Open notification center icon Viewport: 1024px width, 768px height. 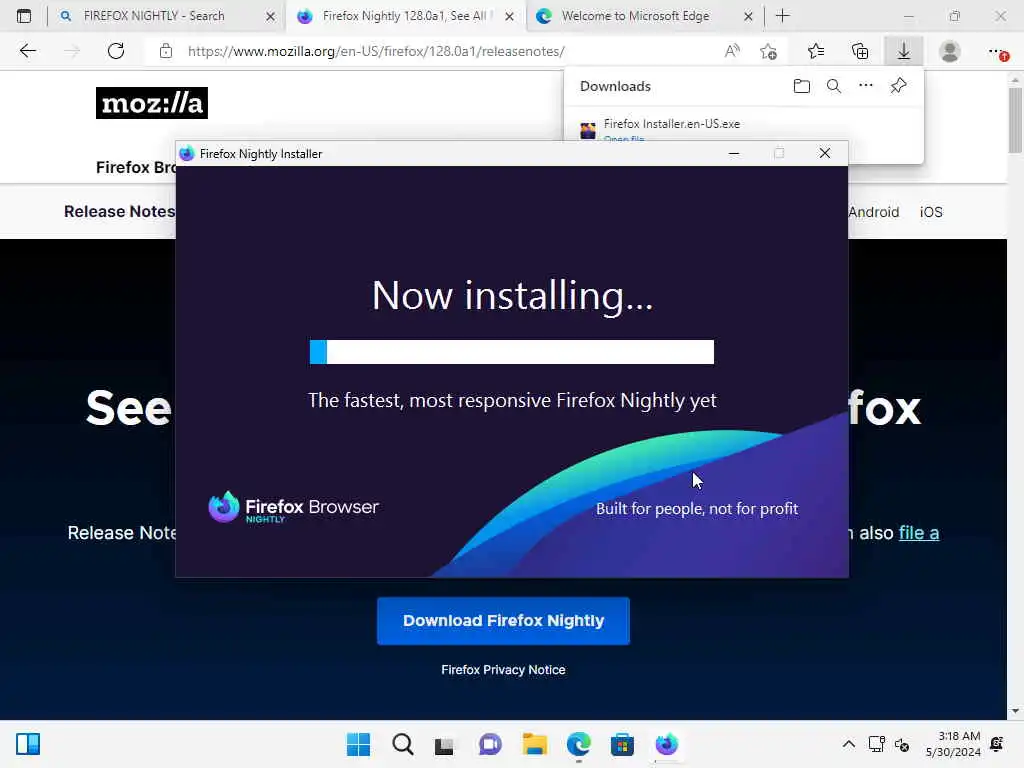997,744
